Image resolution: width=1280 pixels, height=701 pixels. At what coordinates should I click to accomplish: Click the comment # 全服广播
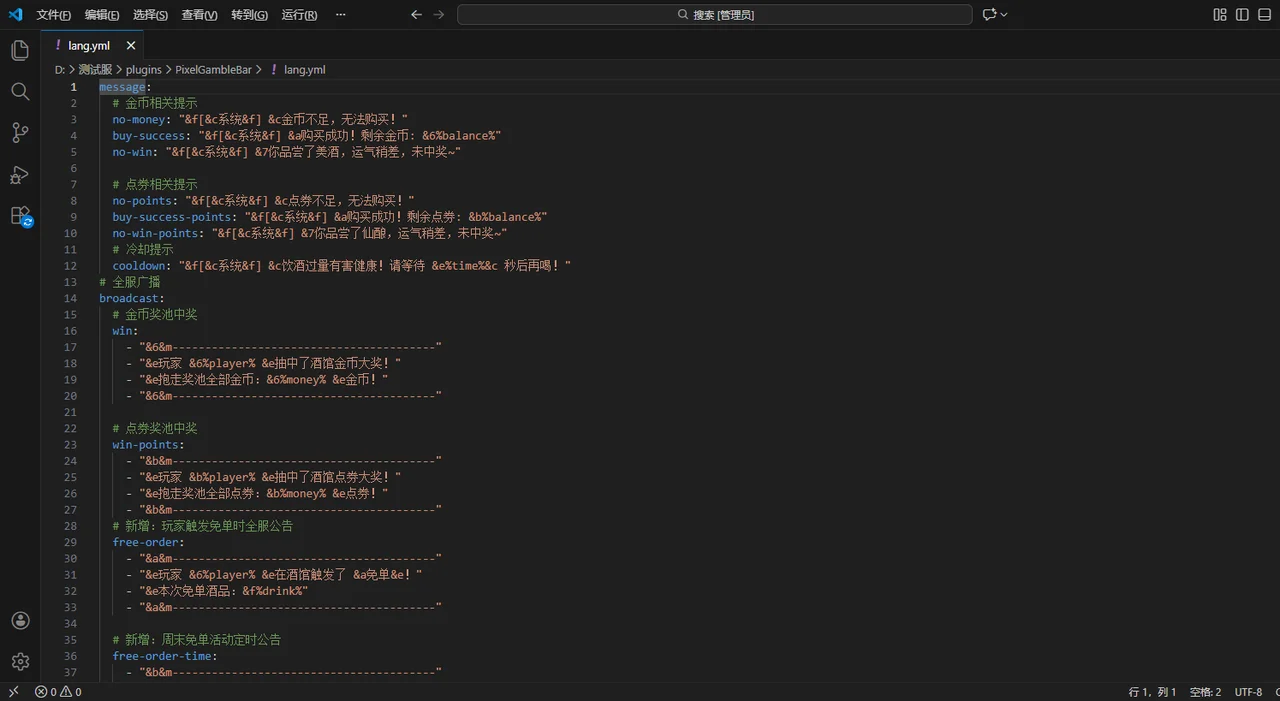click(x=129, y=282)
